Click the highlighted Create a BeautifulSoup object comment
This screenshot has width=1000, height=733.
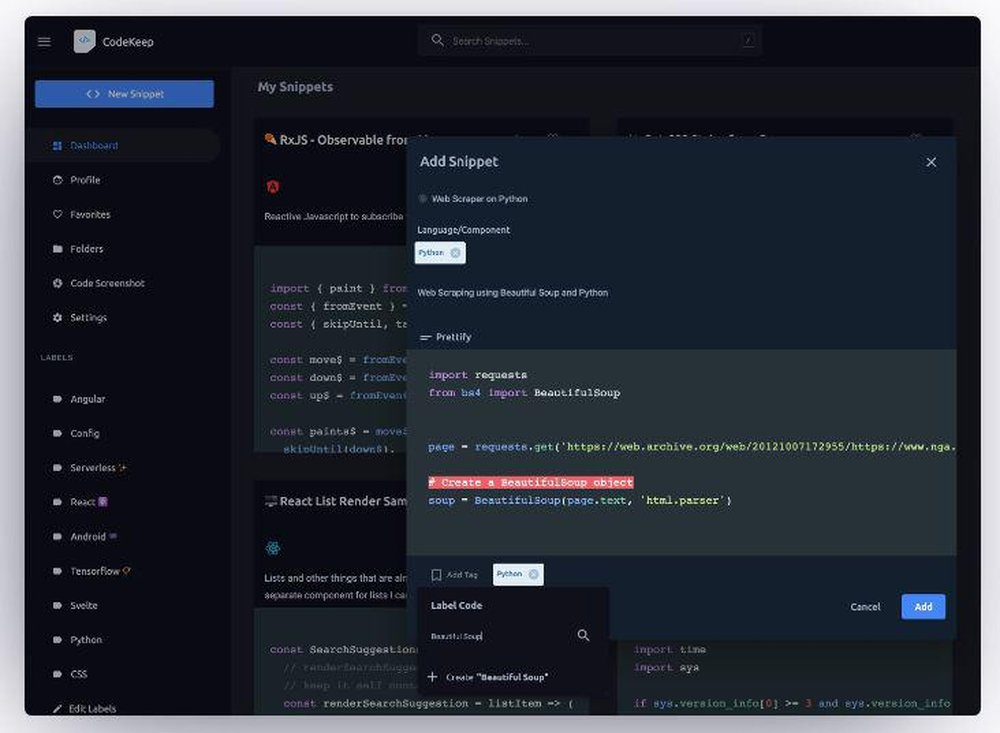coord(531,482)
